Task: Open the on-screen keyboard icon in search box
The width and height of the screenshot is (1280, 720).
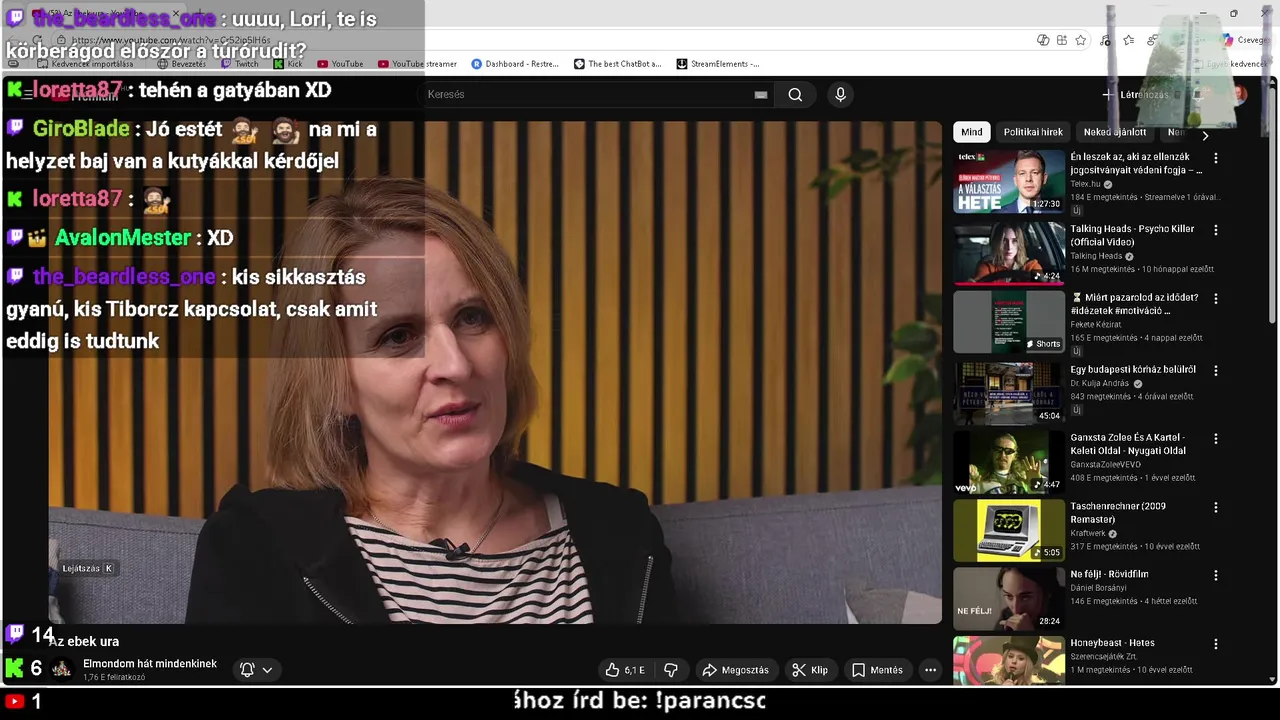Action: tap(761, 94)
